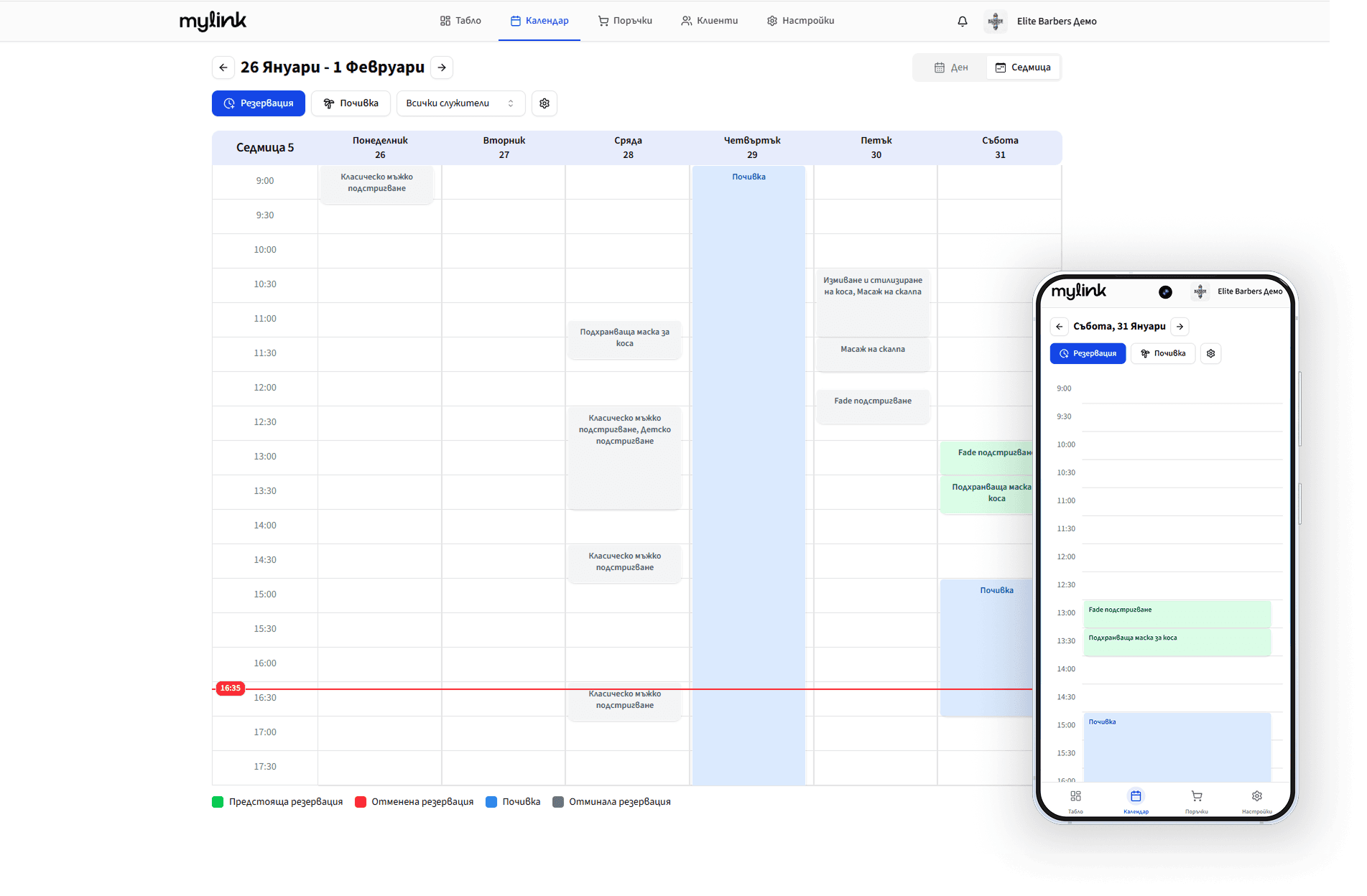Tap phone's dark mode toggle circle

[1165, 291]
